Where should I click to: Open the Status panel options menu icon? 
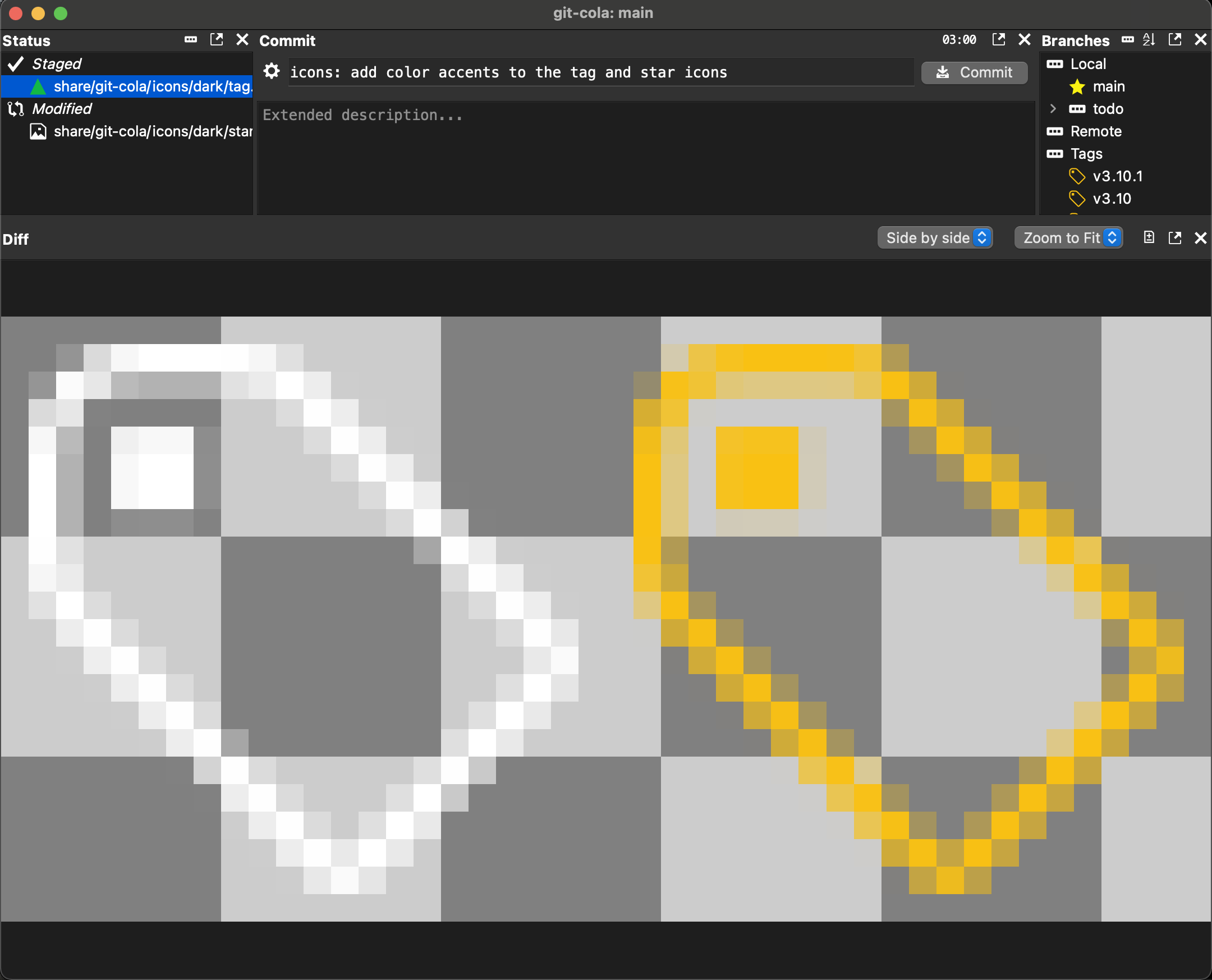pos(191,39)
